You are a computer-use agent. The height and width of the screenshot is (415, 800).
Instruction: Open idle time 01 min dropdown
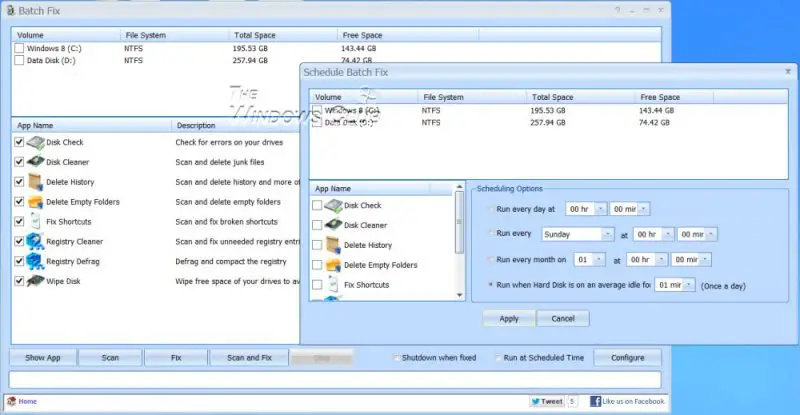coord(689,285)
